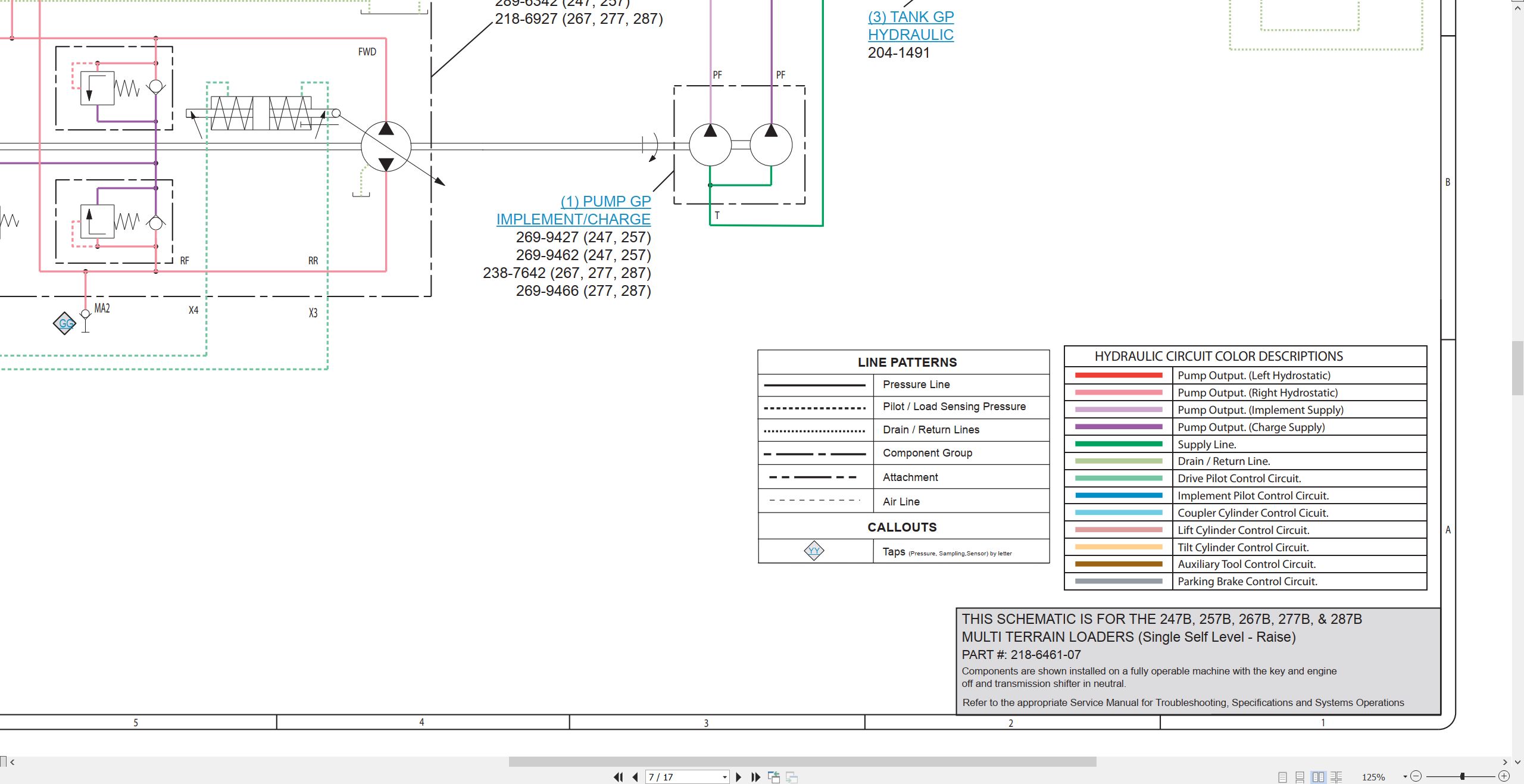The image size is (1524, 784).
Task: Click part number 204-1491
Action: [x=898, y=52]
